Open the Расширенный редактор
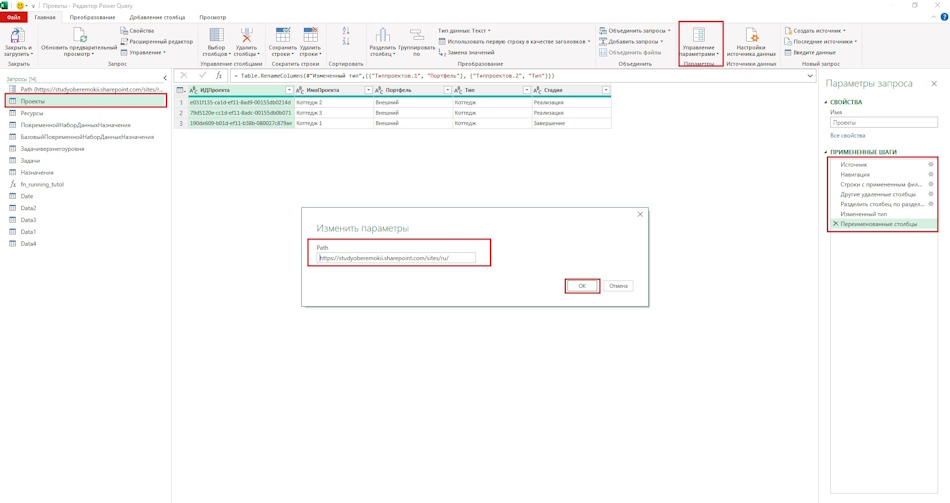950x503 pixels. click(156, 41)
